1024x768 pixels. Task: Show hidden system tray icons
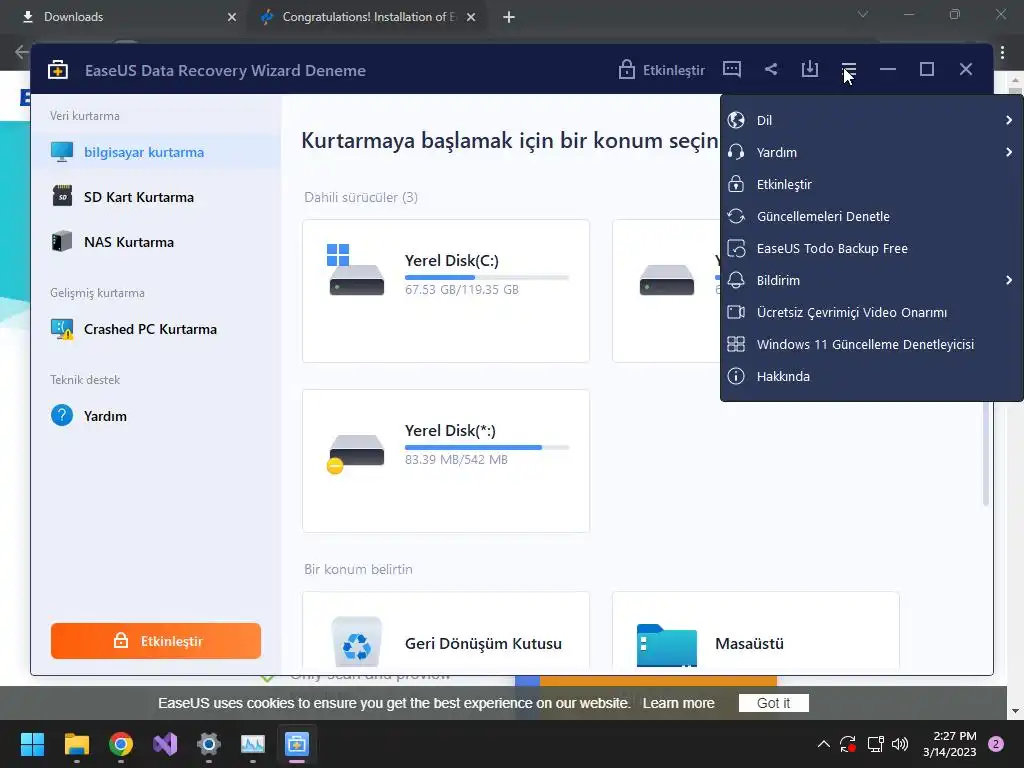[x=824, y=744]
